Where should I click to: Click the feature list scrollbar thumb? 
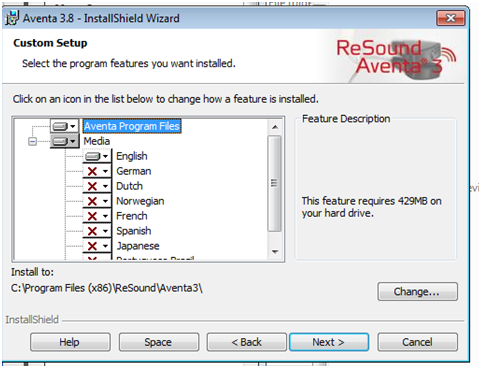tap(275, 183)
